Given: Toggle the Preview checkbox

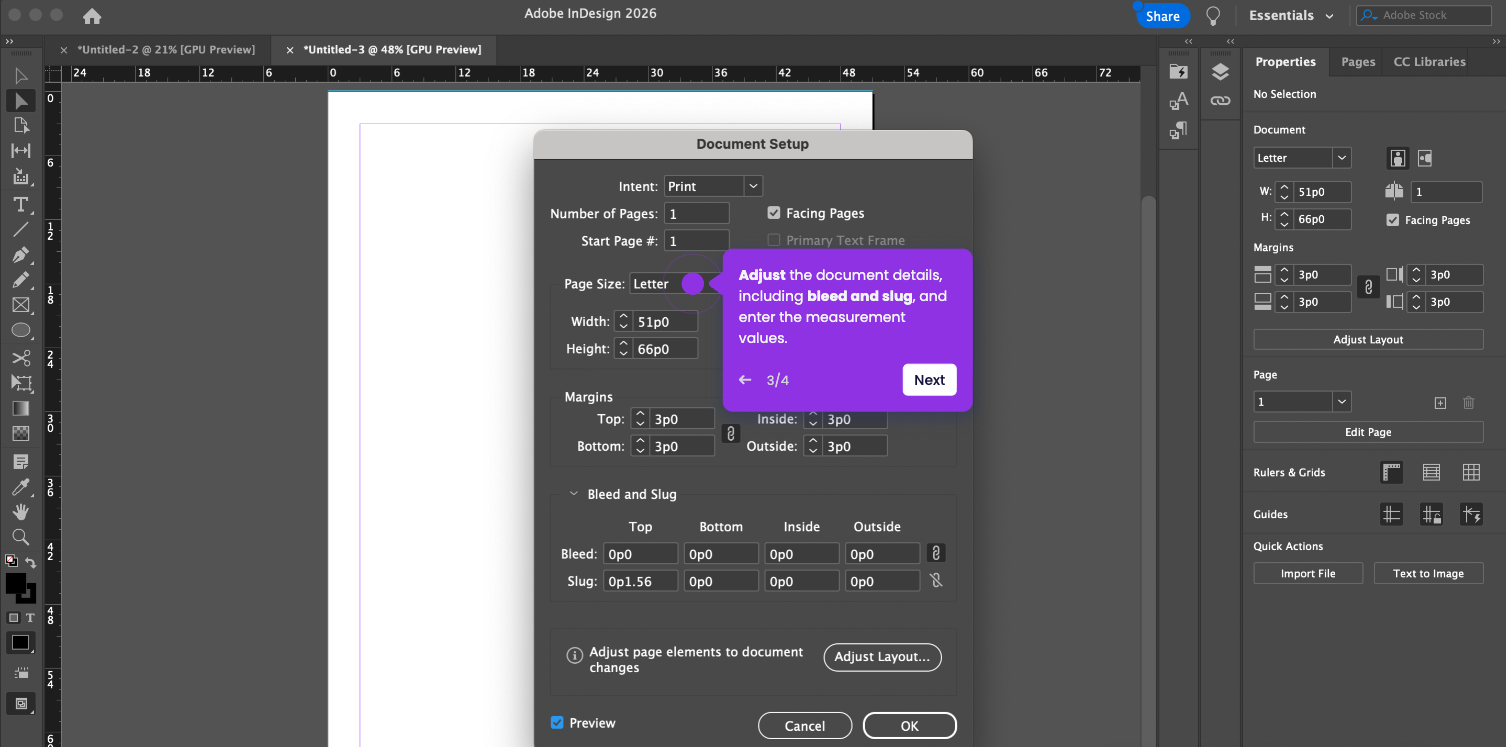Looking at the screenshot, I should point(557,723).
